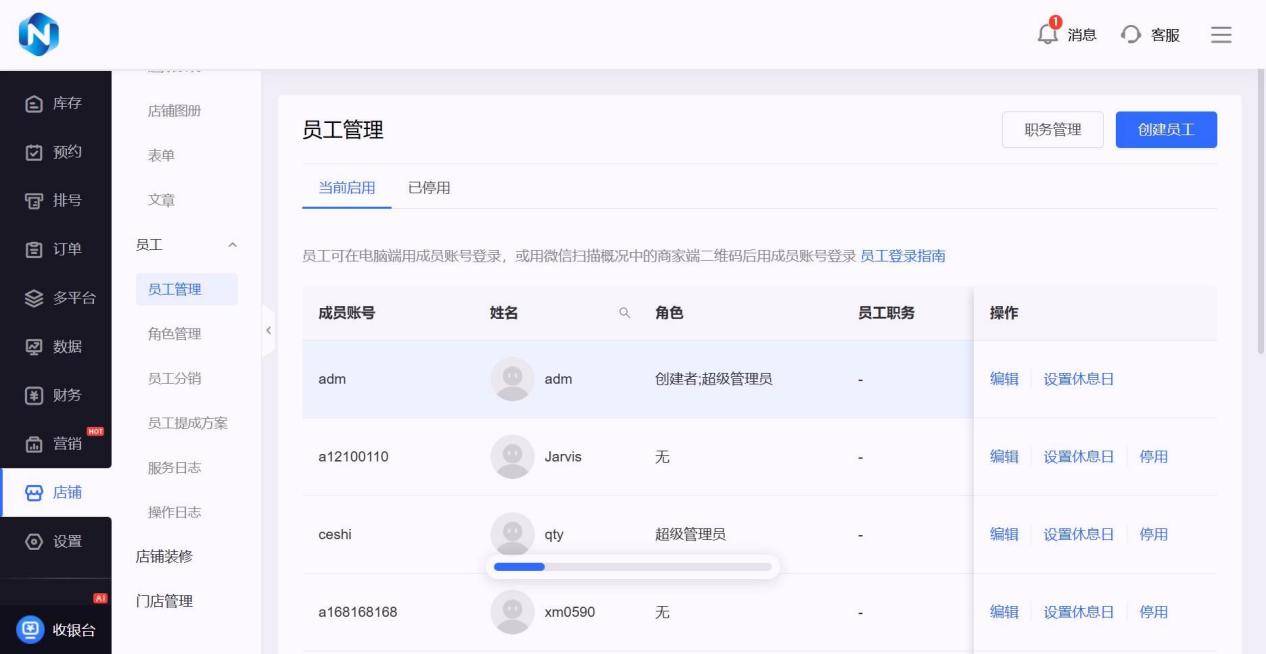Click 职务管理 button

[1052, 130]
